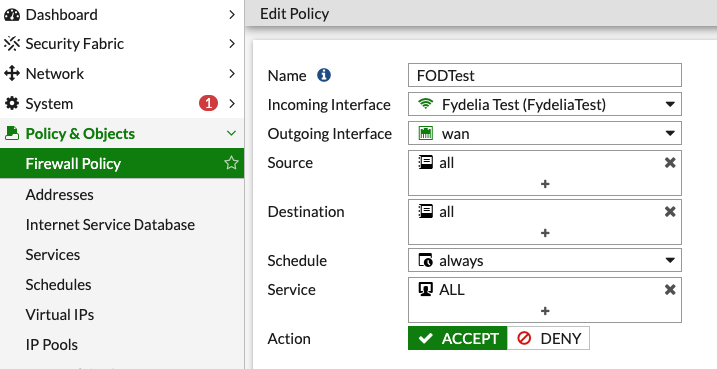Open Schedules in sidebar
Screen dimensions: 717x369
[58, 284]
